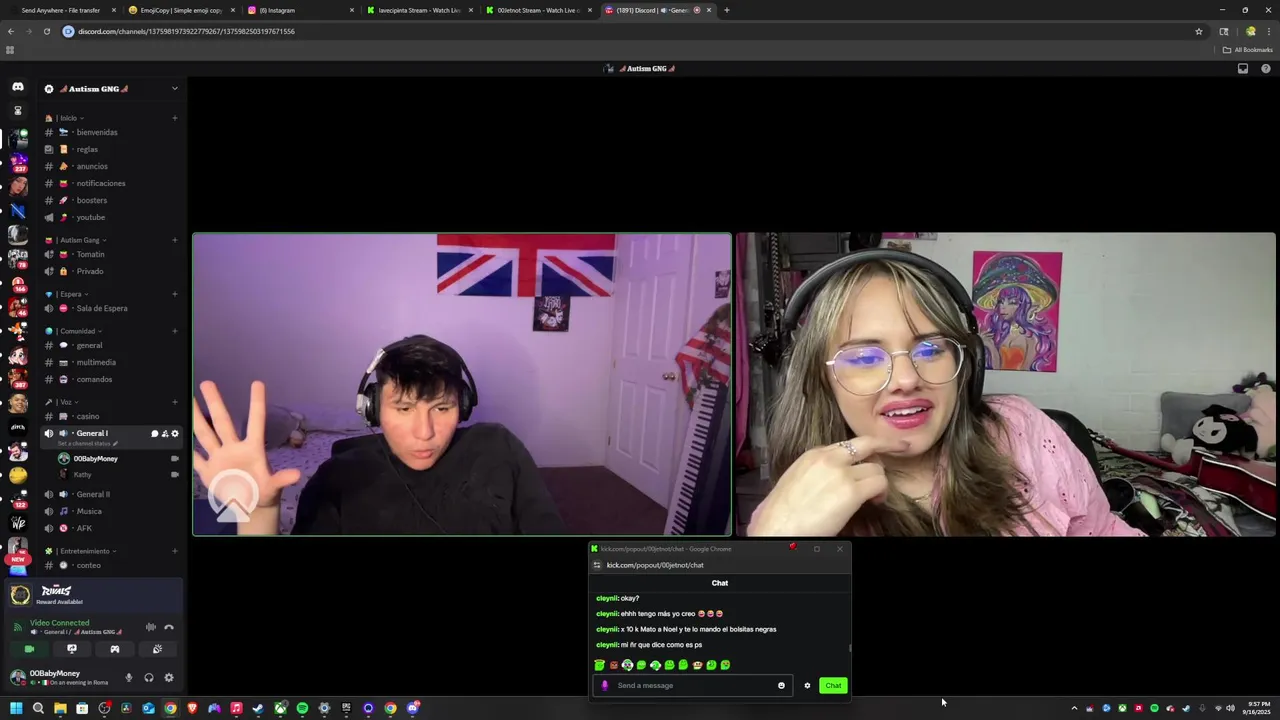Screen dimensions: 1280x720
Task: Collapse the Autism Gang category
Action: 76,240
